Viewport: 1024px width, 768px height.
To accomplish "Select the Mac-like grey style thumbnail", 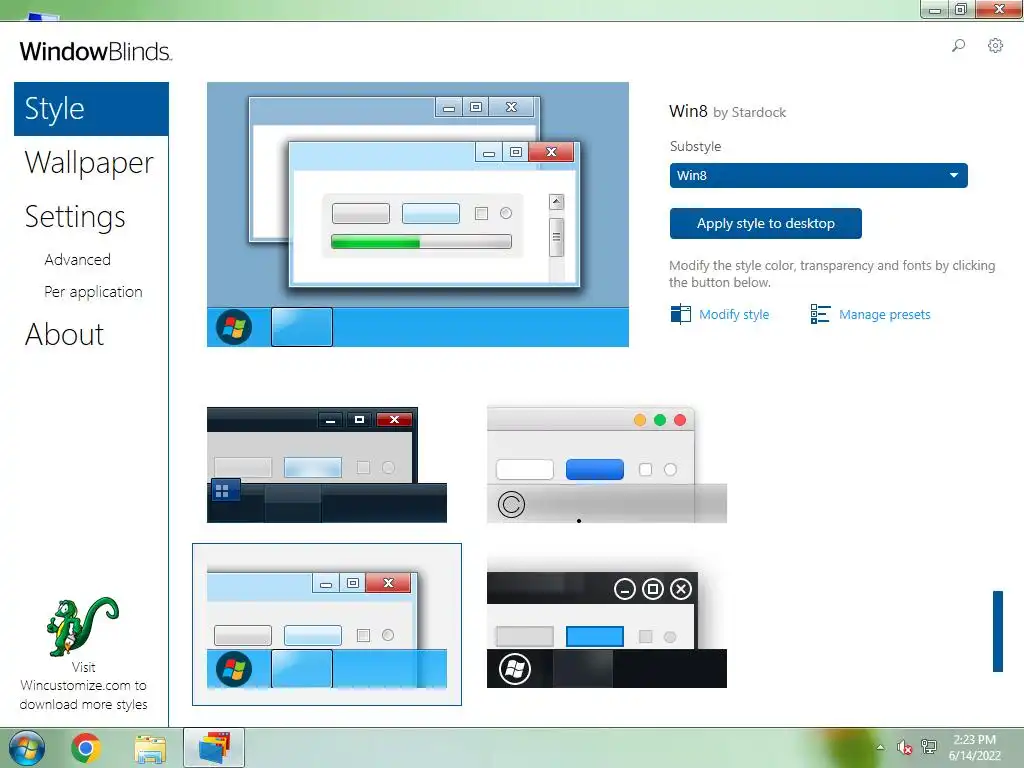I will point(607,465).
